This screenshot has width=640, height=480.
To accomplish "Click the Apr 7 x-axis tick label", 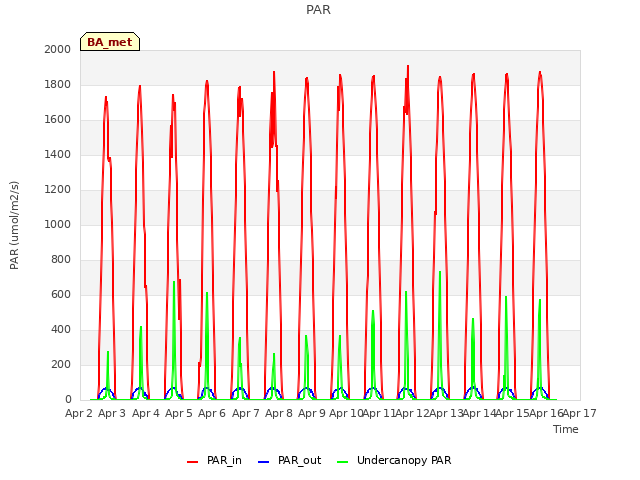I will 246,413.
